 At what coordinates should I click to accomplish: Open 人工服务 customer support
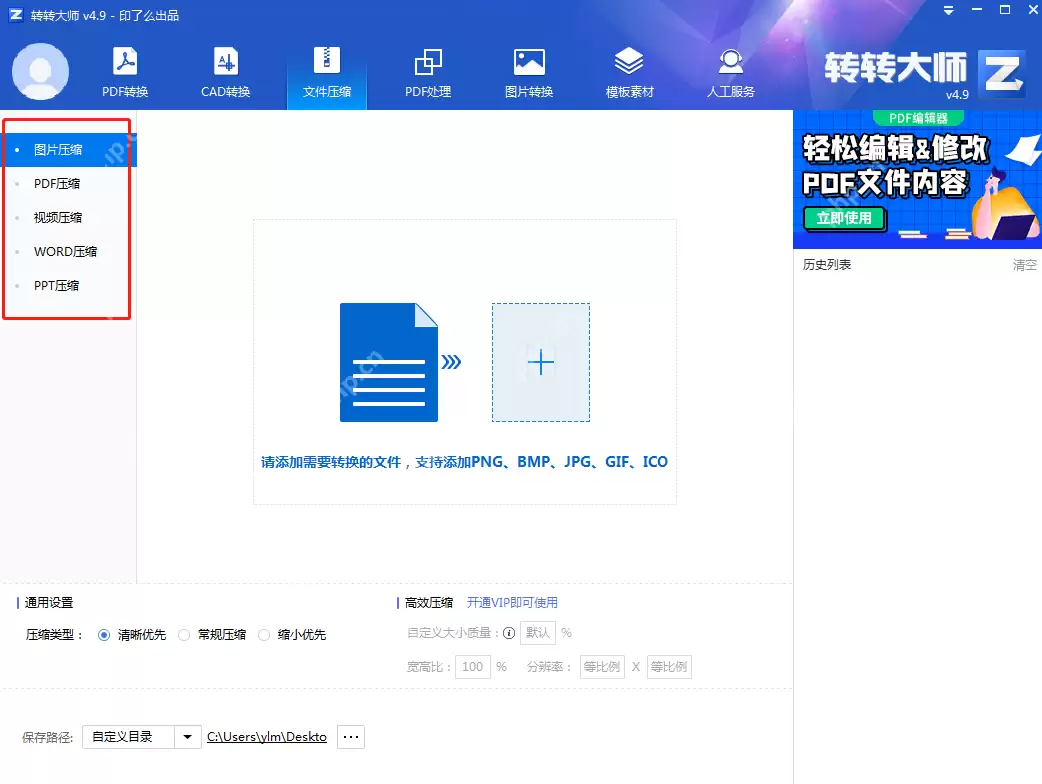[730, 70]
